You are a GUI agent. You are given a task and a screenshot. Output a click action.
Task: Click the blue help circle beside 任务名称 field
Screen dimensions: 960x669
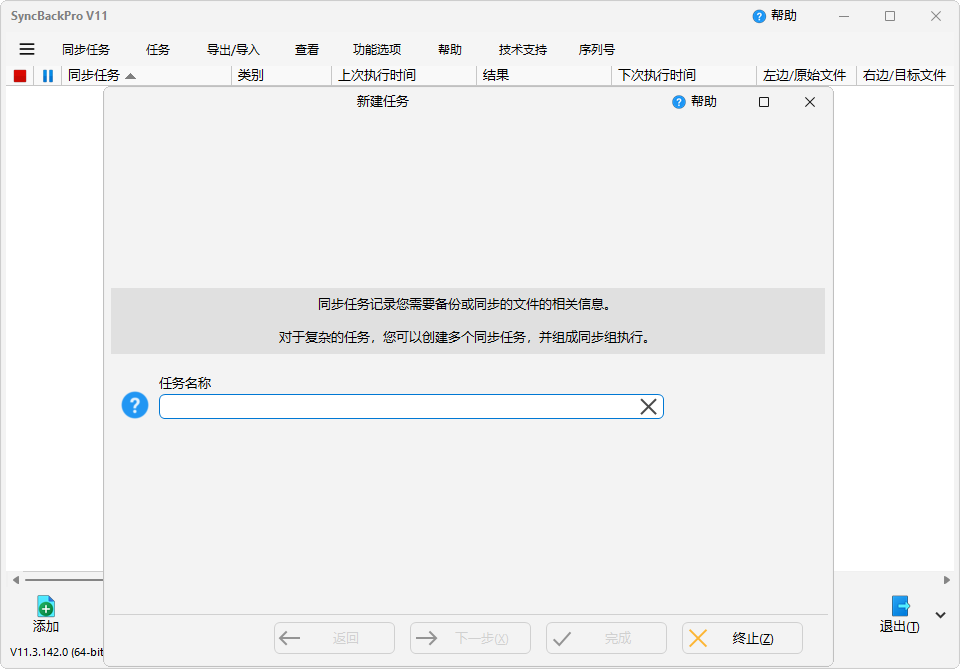click(x=135, y=405)
